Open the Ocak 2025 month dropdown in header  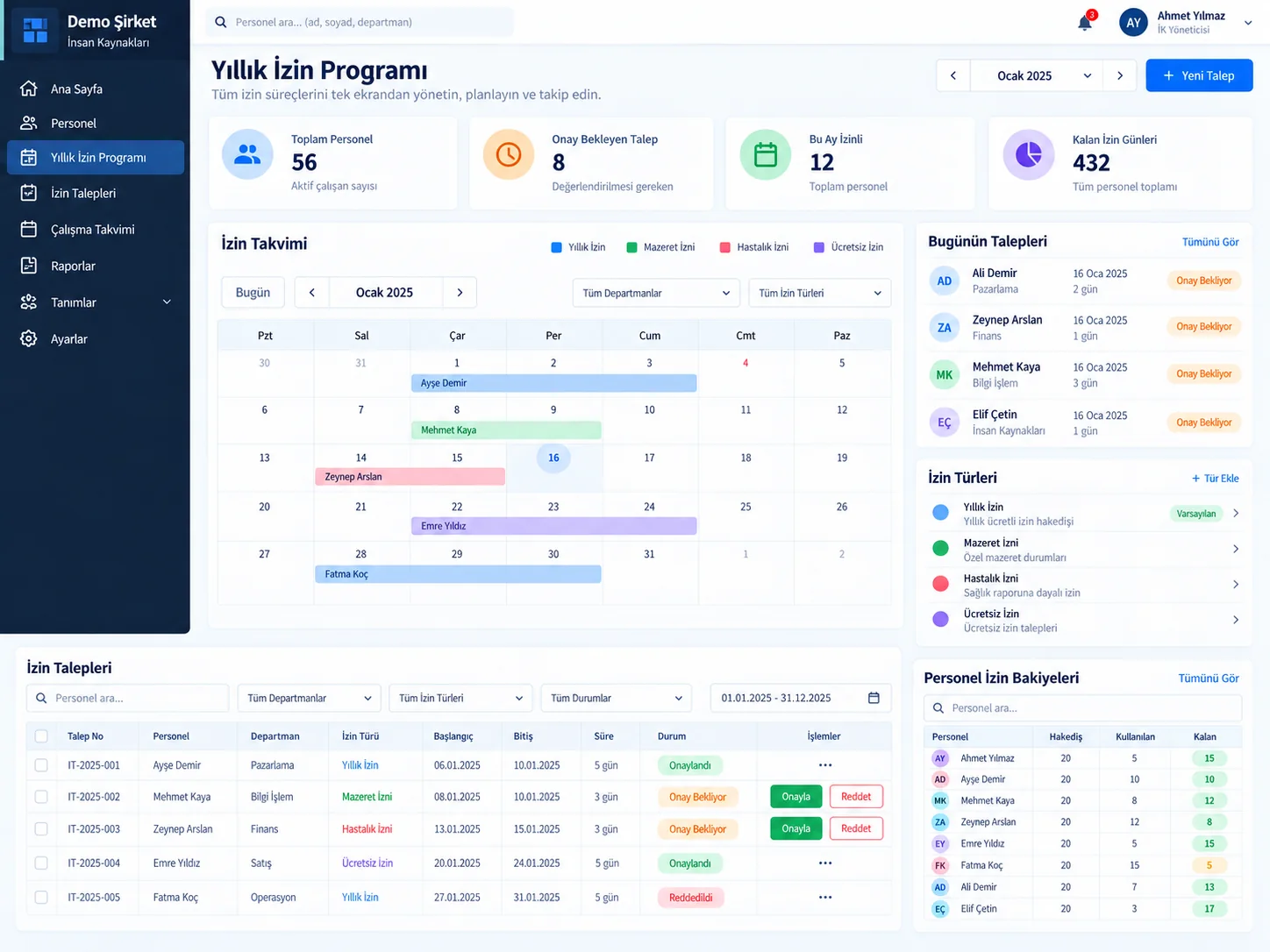1037,75
